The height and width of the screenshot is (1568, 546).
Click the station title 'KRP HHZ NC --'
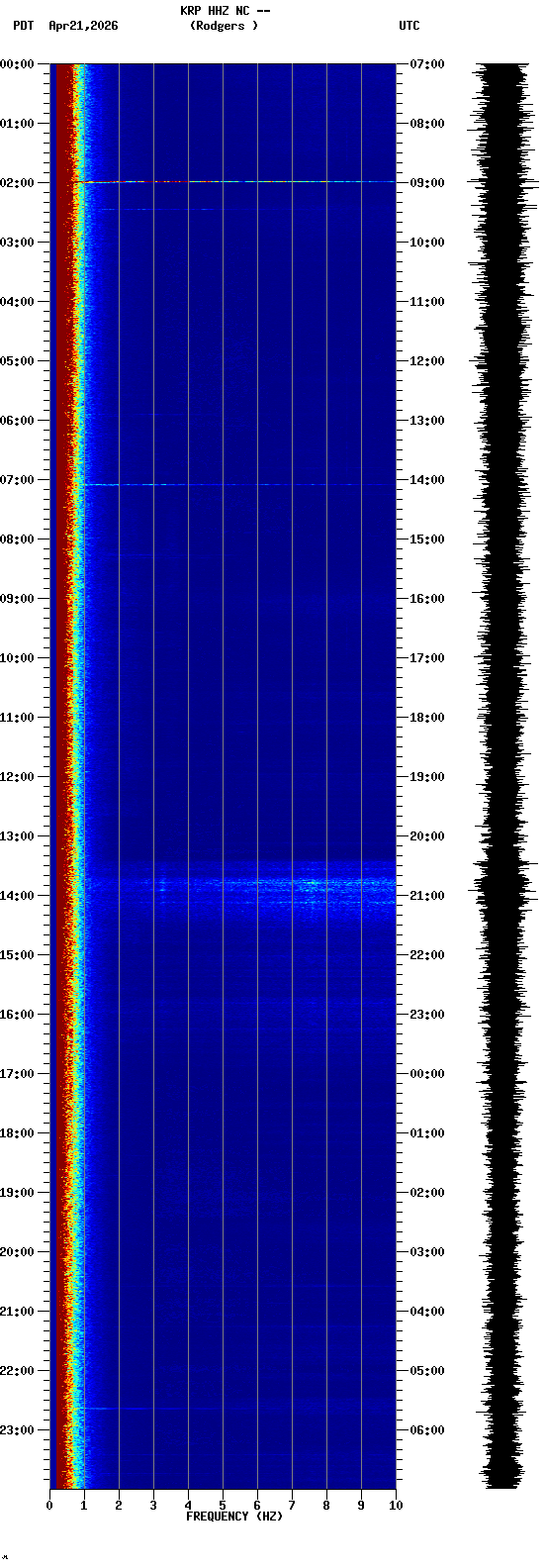(225, 11)
